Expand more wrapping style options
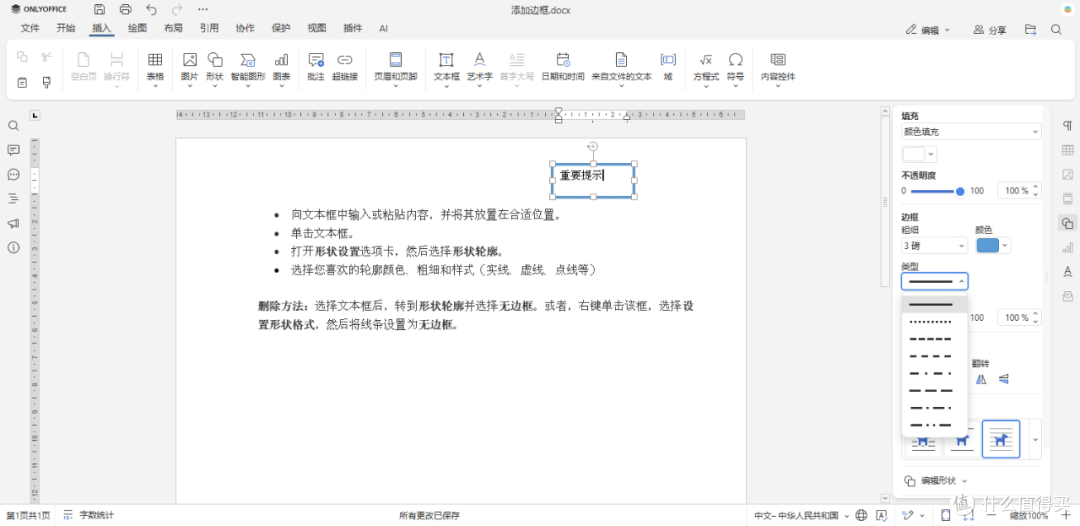This screenshot has width=1080, height=526. 1035,439
